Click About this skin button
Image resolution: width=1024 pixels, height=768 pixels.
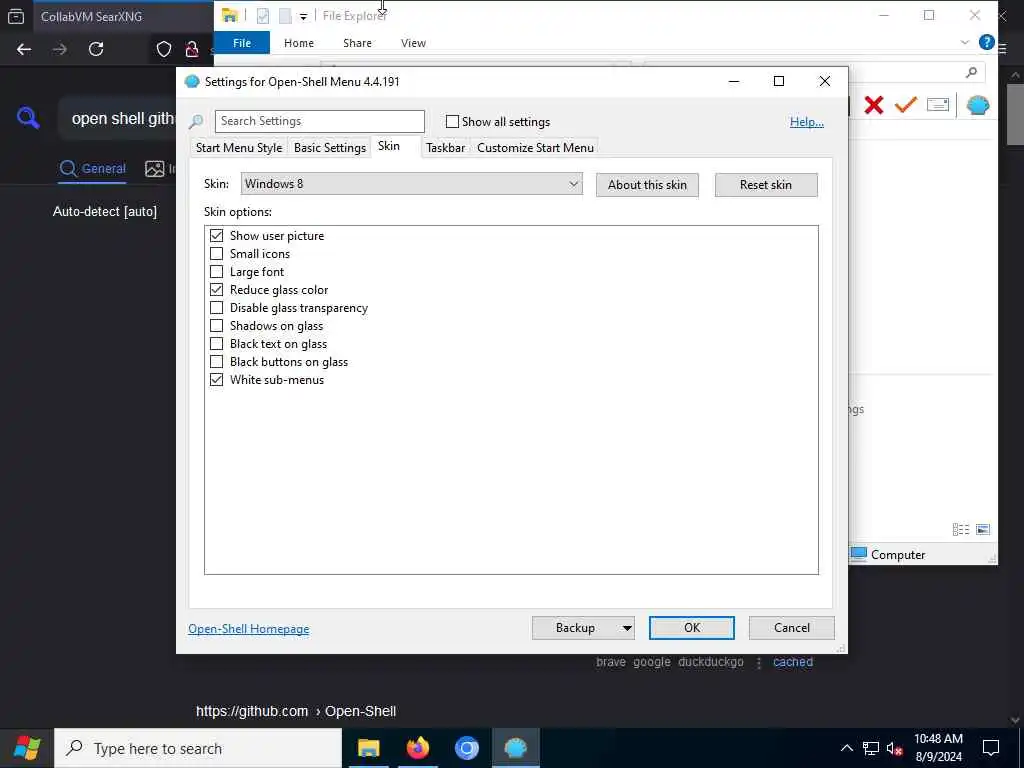coord(647,185)
